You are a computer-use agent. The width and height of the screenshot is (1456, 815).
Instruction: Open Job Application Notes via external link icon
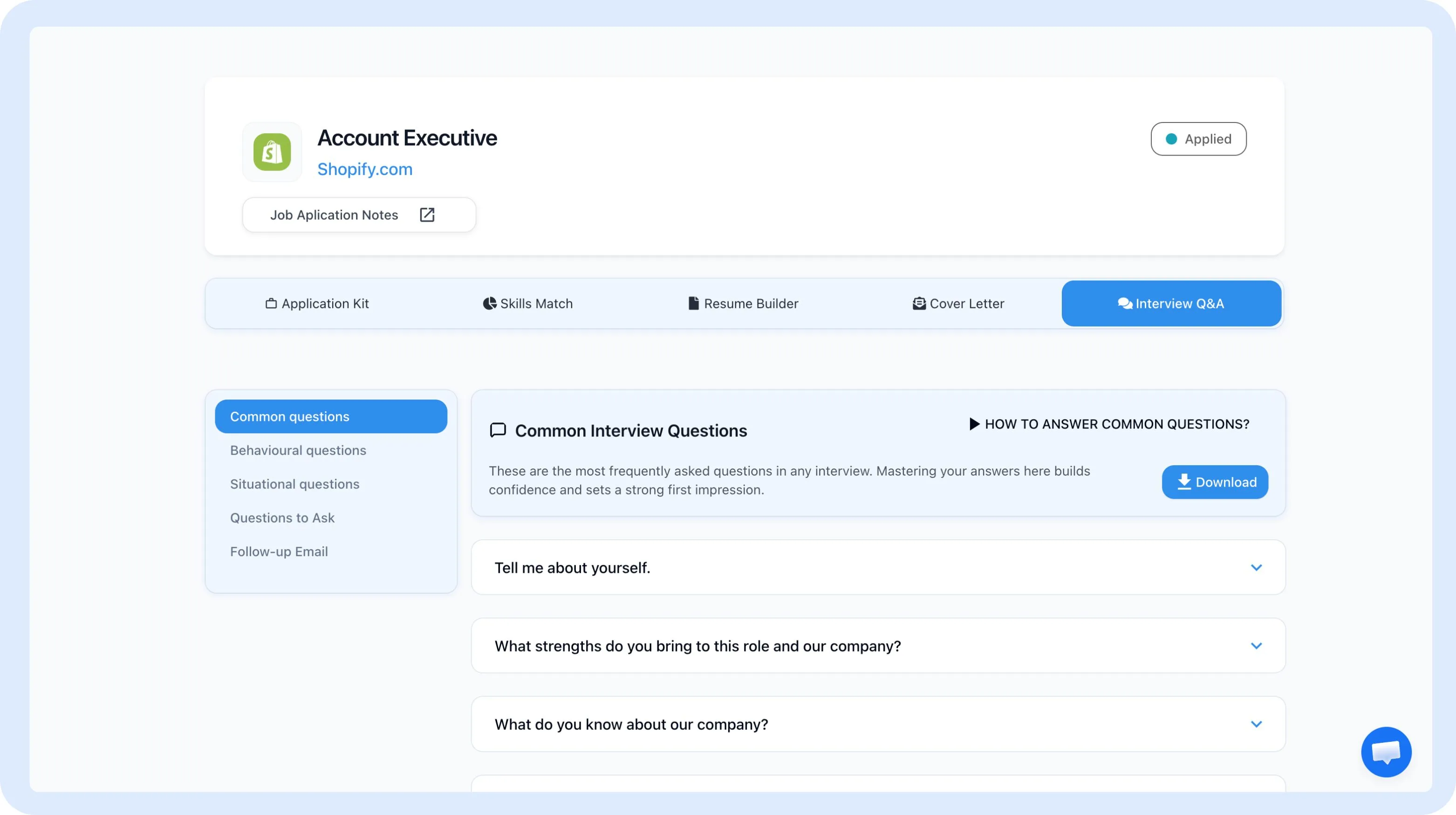coord(427,215)
